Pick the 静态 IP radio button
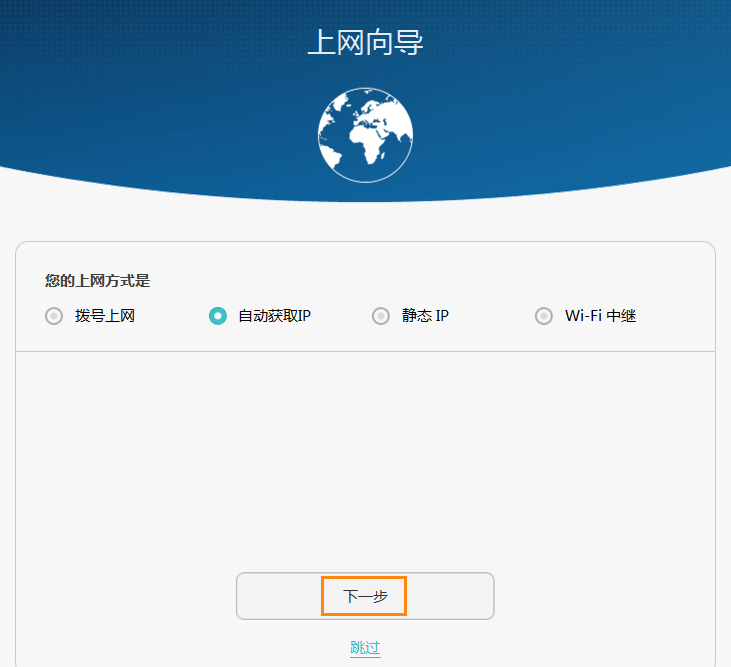The width and height of the screenshot is (731, 667). pos(380,316)
